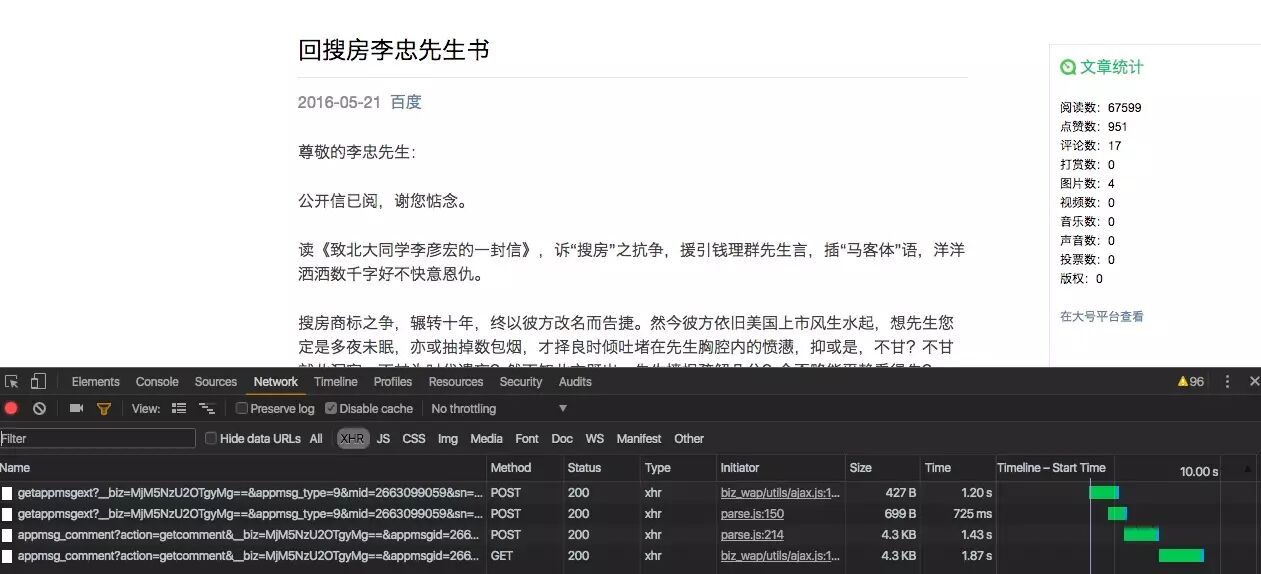Select the getappmsgext request taking 725 ms
The image size is (1261, 574).
250,514
